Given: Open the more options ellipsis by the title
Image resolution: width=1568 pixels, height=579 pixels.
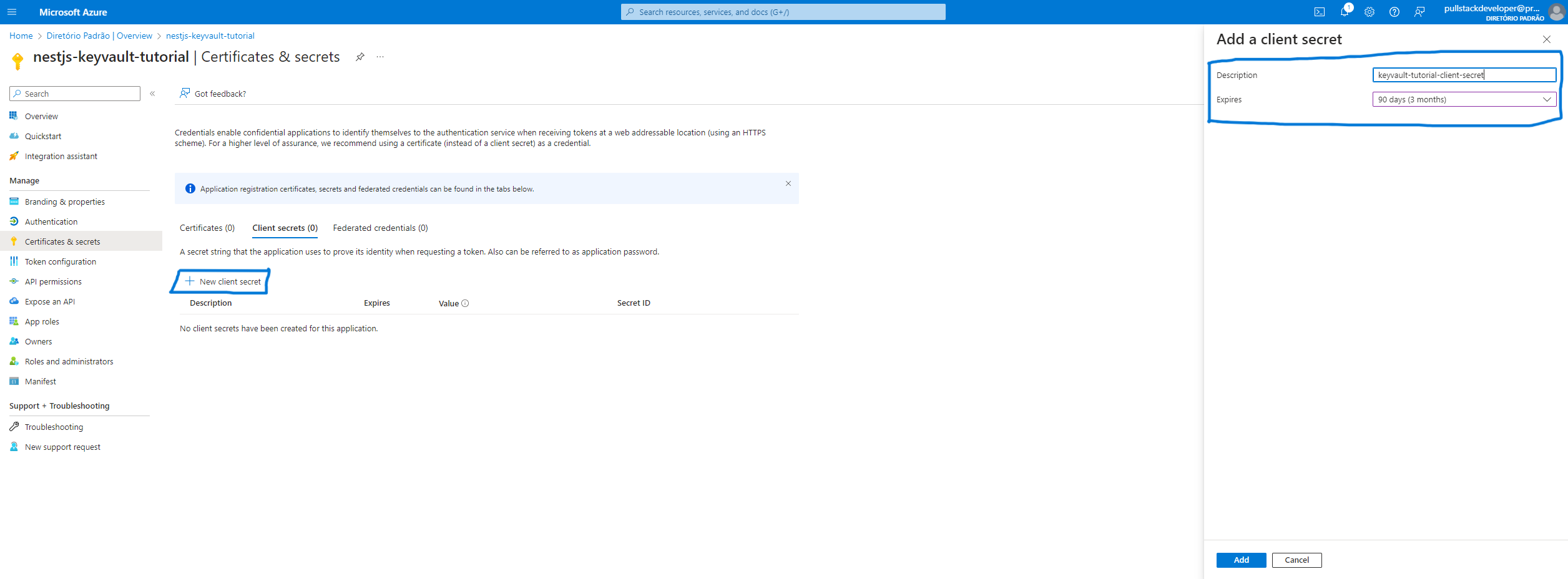Looking at the screenshot, I should pos(380,57).
